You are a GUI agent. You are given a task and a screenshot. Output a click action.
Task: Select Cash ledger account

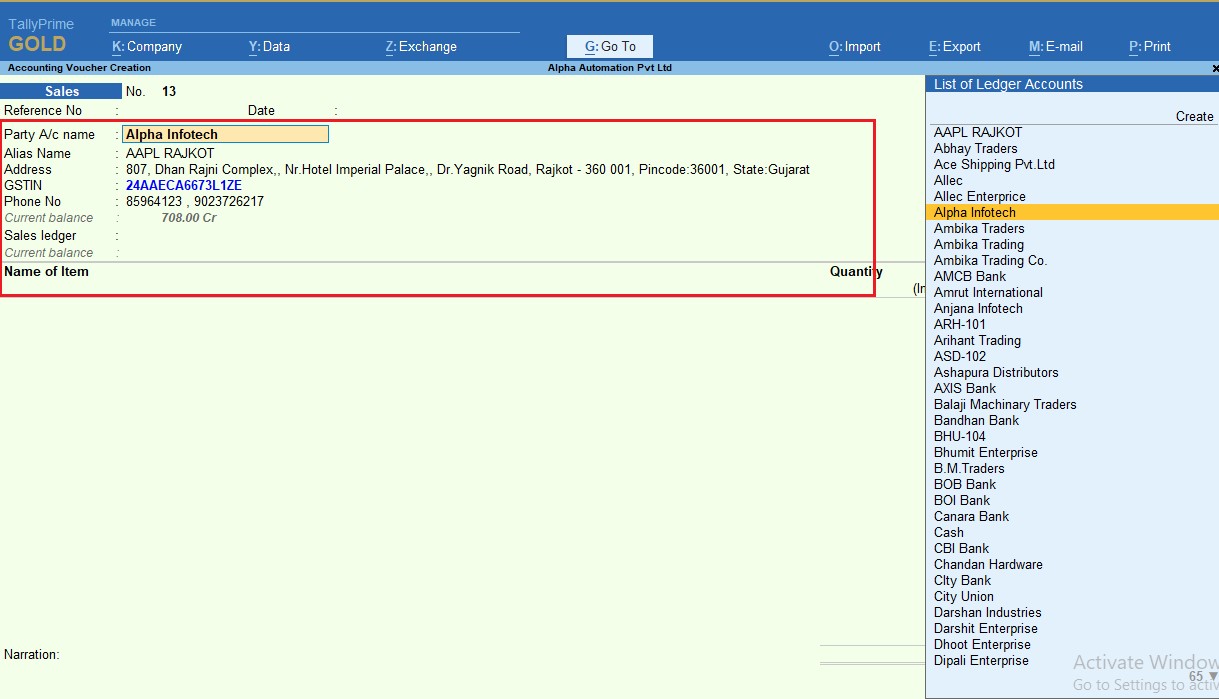point(949,532)
